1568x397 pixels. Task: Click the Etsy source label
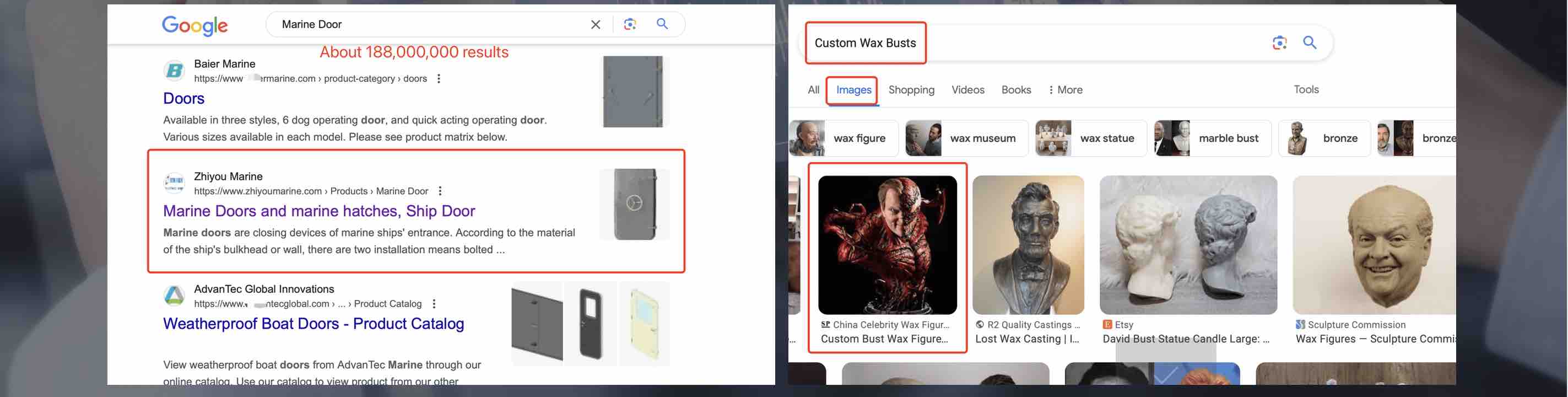(x=1123, y=325)
